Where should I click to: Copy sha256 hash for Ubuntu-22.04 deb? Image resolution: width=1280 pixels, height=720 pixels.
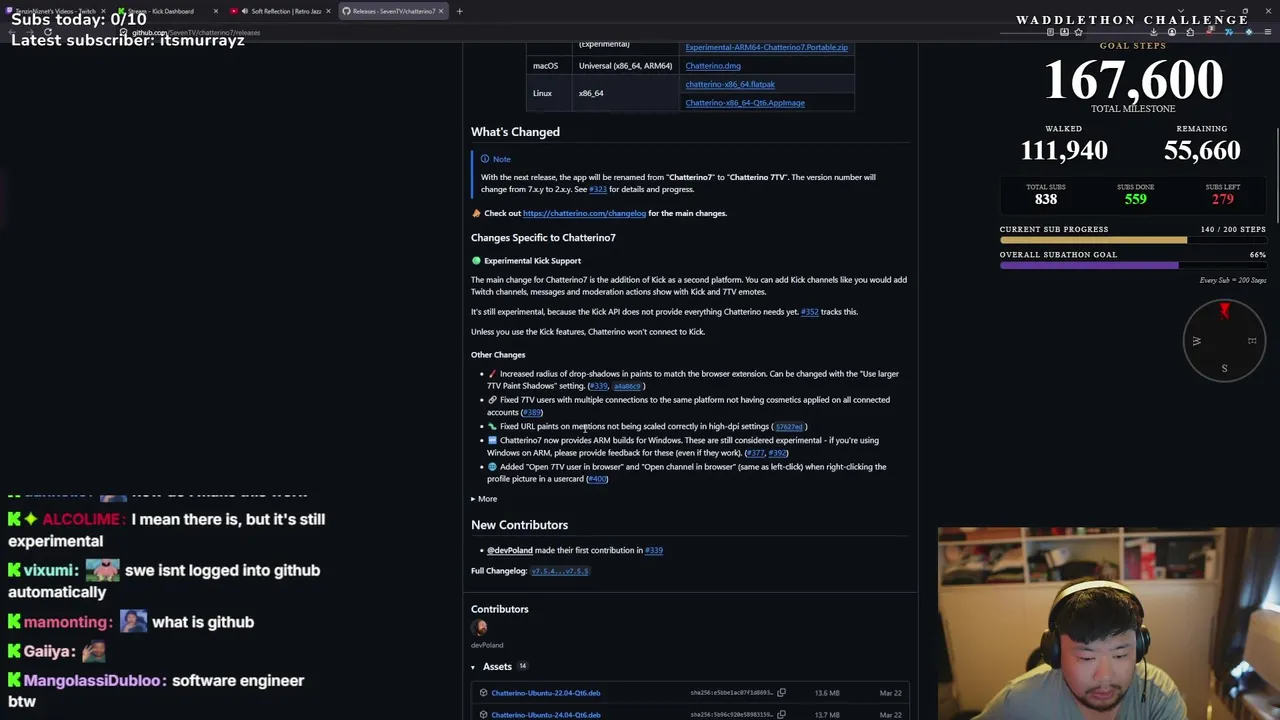[781, 693]
